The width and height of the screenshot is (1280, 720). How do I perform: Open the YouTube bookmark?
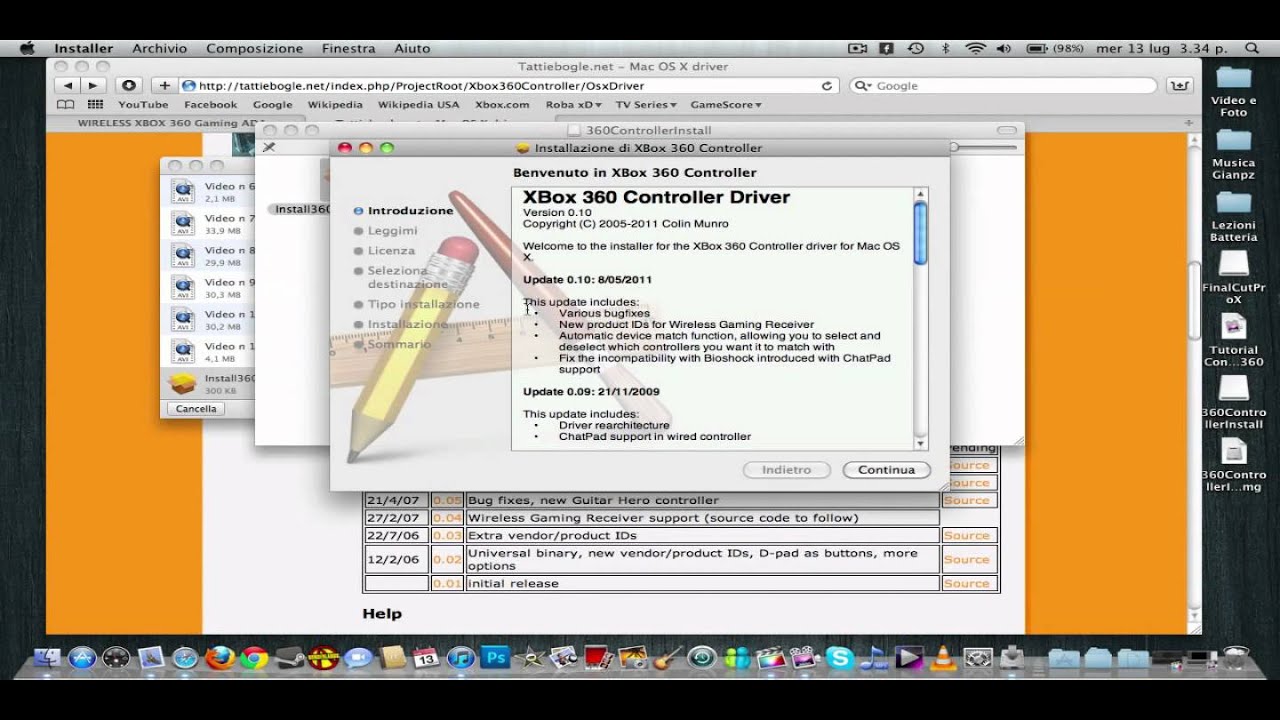(x=143, y=104)
